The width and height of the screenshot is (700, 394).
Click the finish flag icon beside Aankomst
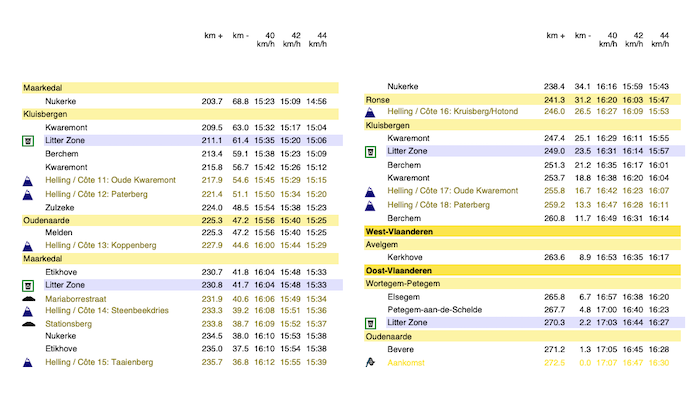click(370, 362)
